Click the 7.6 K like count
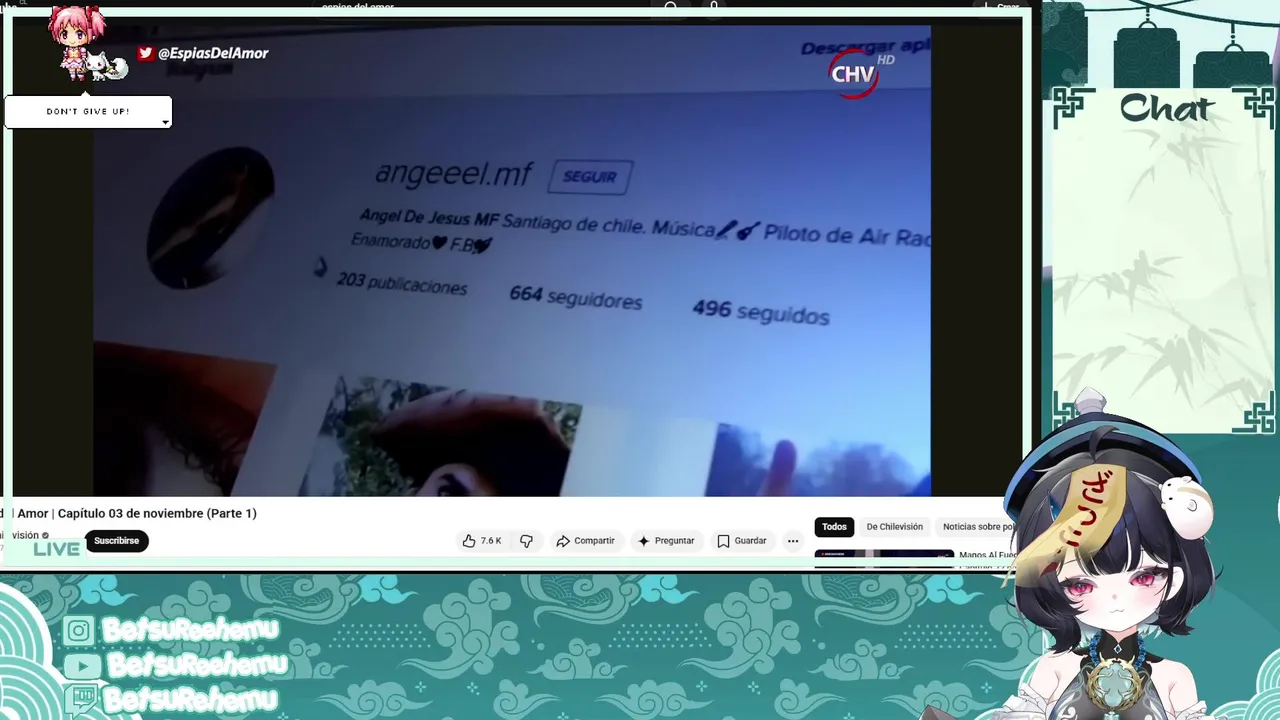The image size is (1280, 720). (x=491, y=541)
